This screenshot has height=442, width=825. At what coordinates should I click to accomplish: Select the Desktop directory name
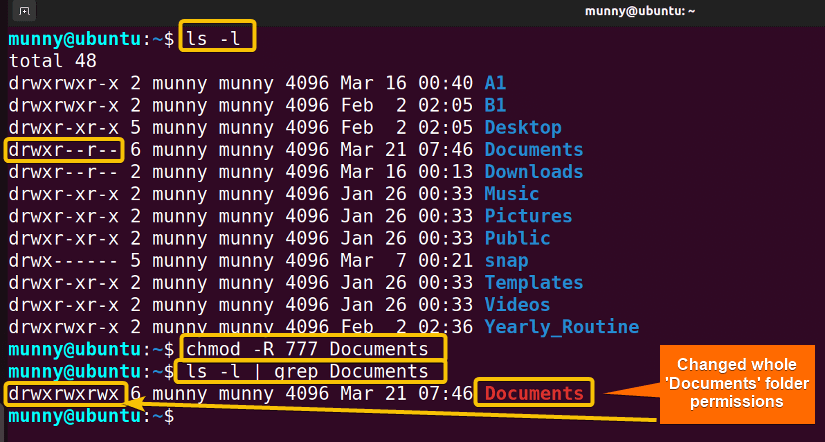523,127
